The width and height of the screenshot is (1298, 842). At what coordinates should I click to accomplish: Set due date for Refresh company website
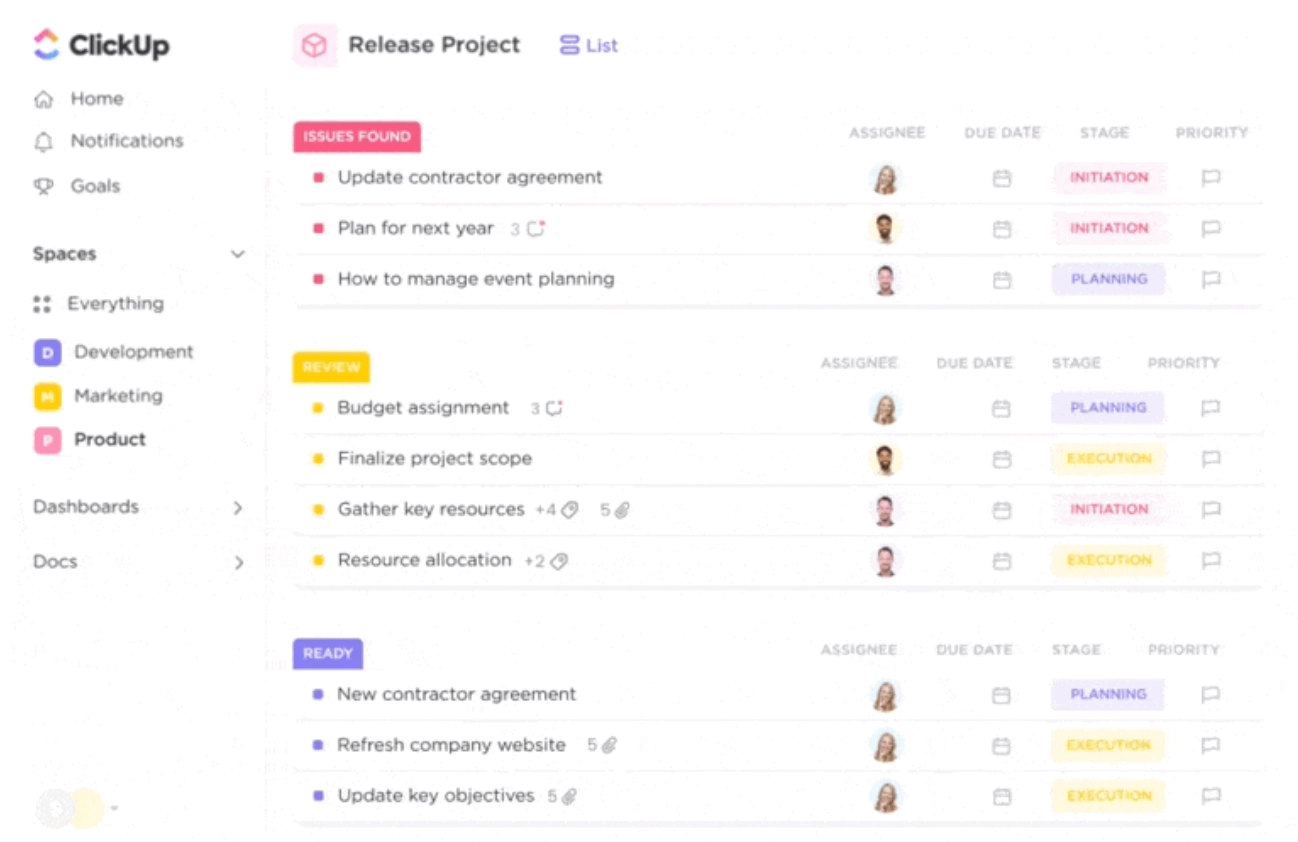[1002, 746]
